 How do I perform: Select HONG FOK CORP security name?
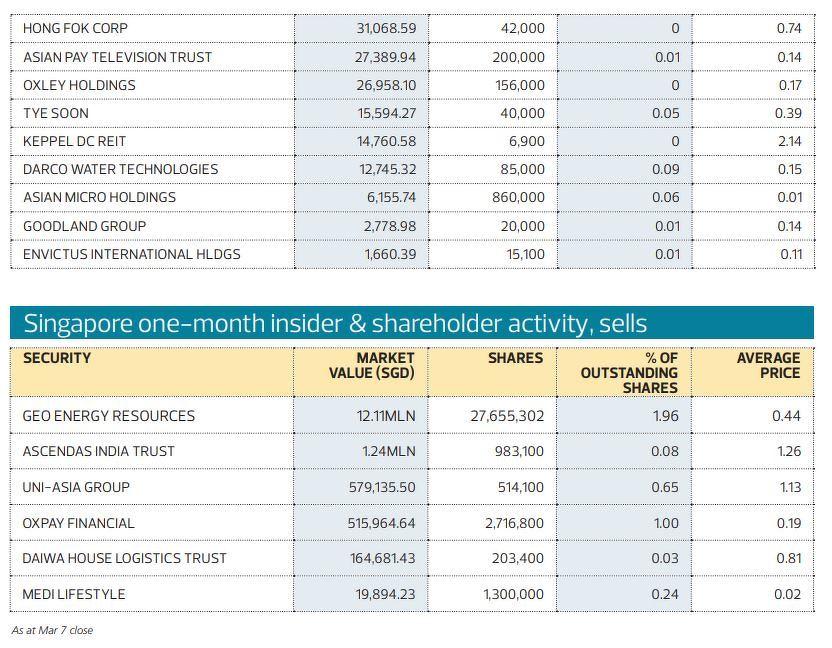[x=75, y=29]
